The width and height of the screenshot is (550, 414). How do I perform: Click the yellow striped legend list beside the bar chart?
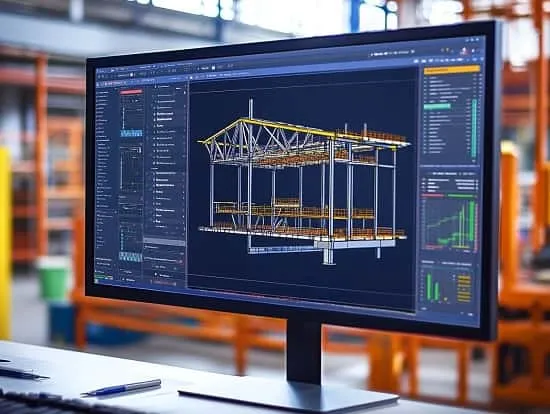(x=464, y=288)
